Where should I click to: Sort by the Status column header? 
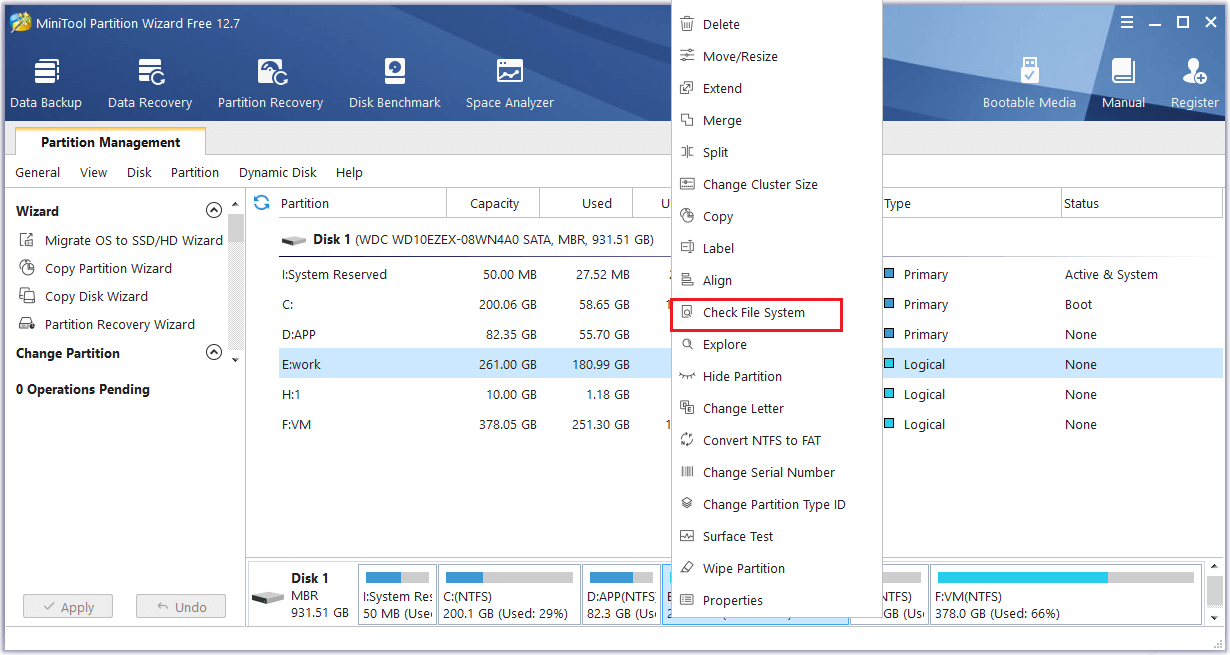pos(1142,203)
